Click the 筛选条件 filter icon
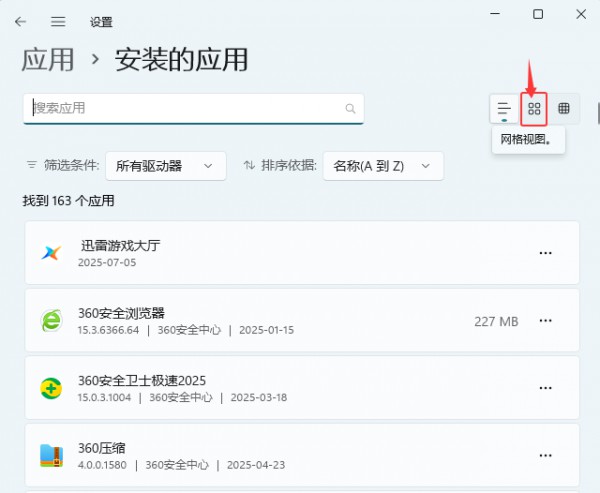The image size is (600, 493). click(x=31, y=165)
